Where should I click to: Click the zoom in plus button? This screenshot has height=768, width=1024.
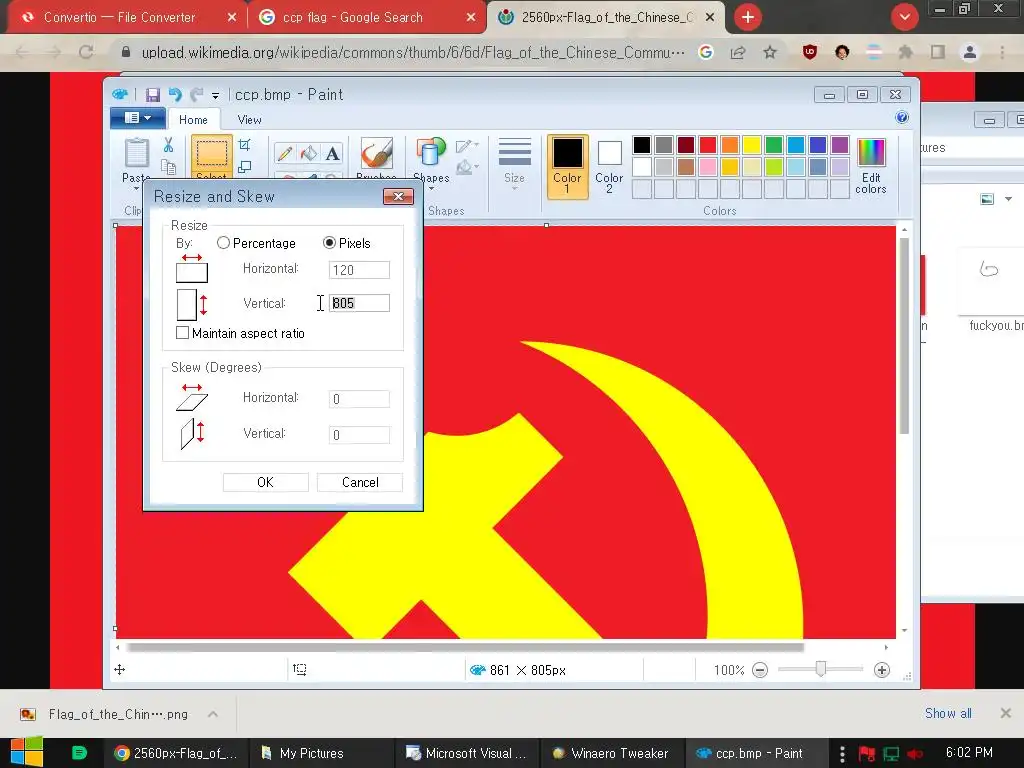(x=882, y=670)
